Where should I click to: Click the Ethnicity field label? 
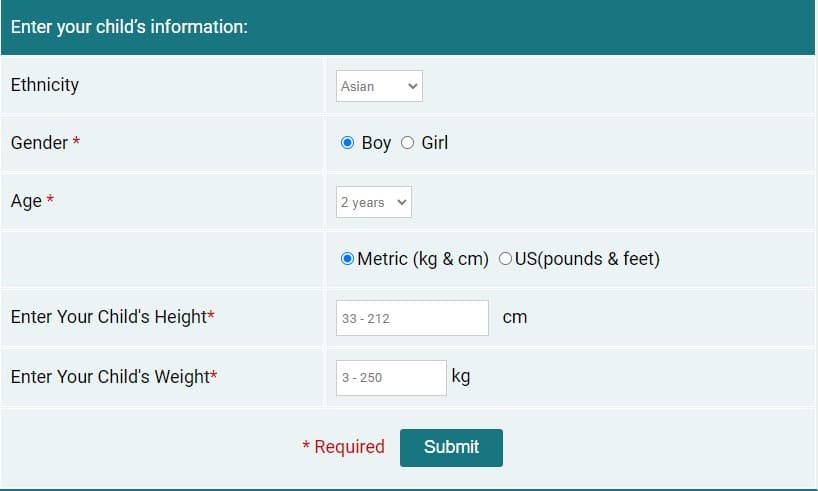coord(45,85)
